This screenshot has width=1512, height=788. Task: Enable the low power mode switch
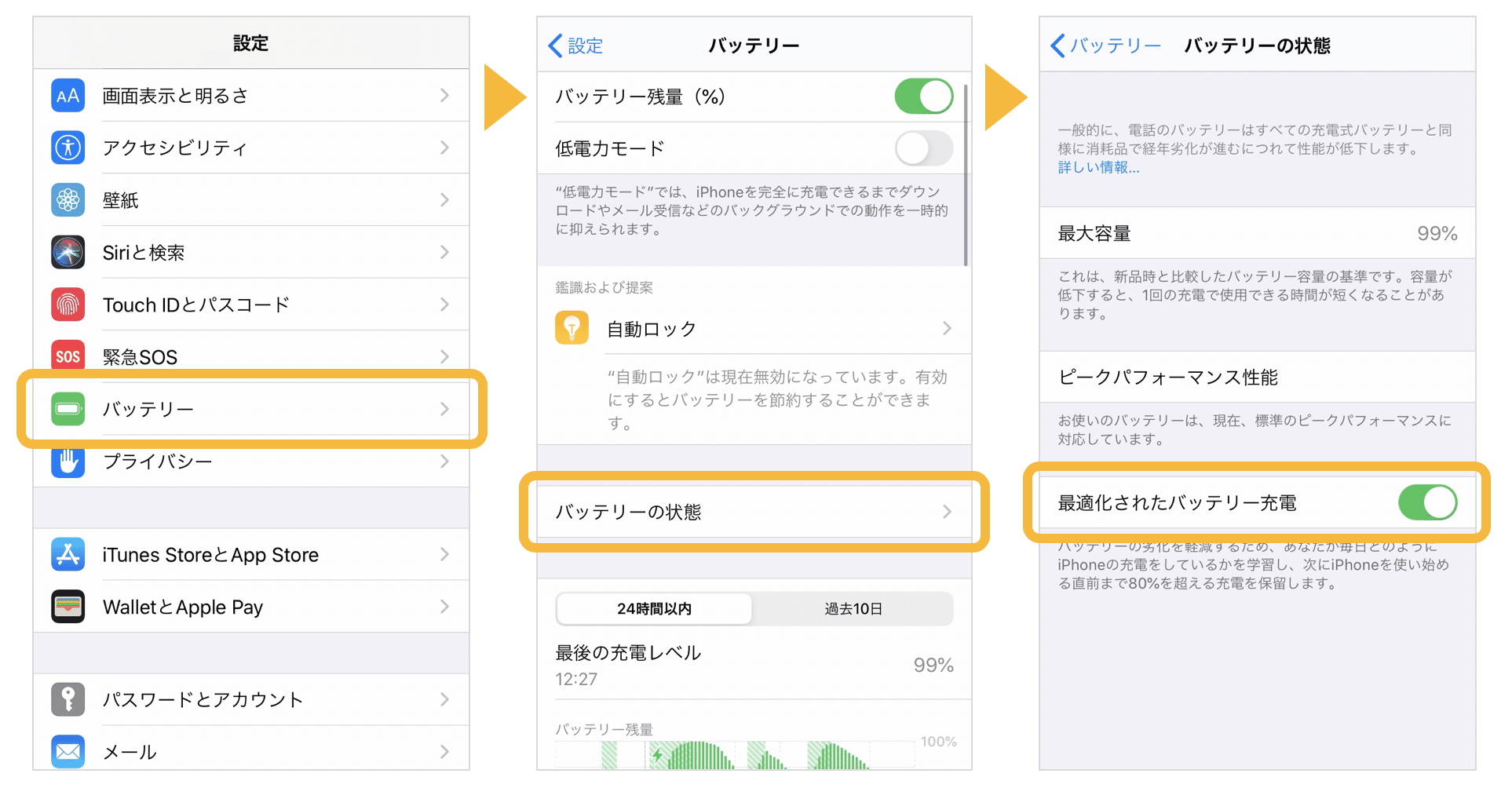pos(923,148)
